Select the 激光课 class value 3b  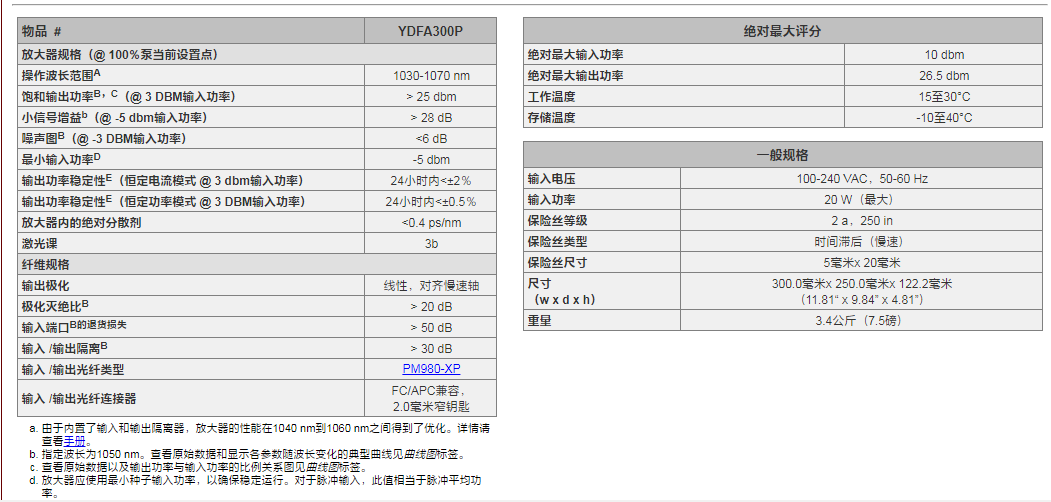(431, 243)
